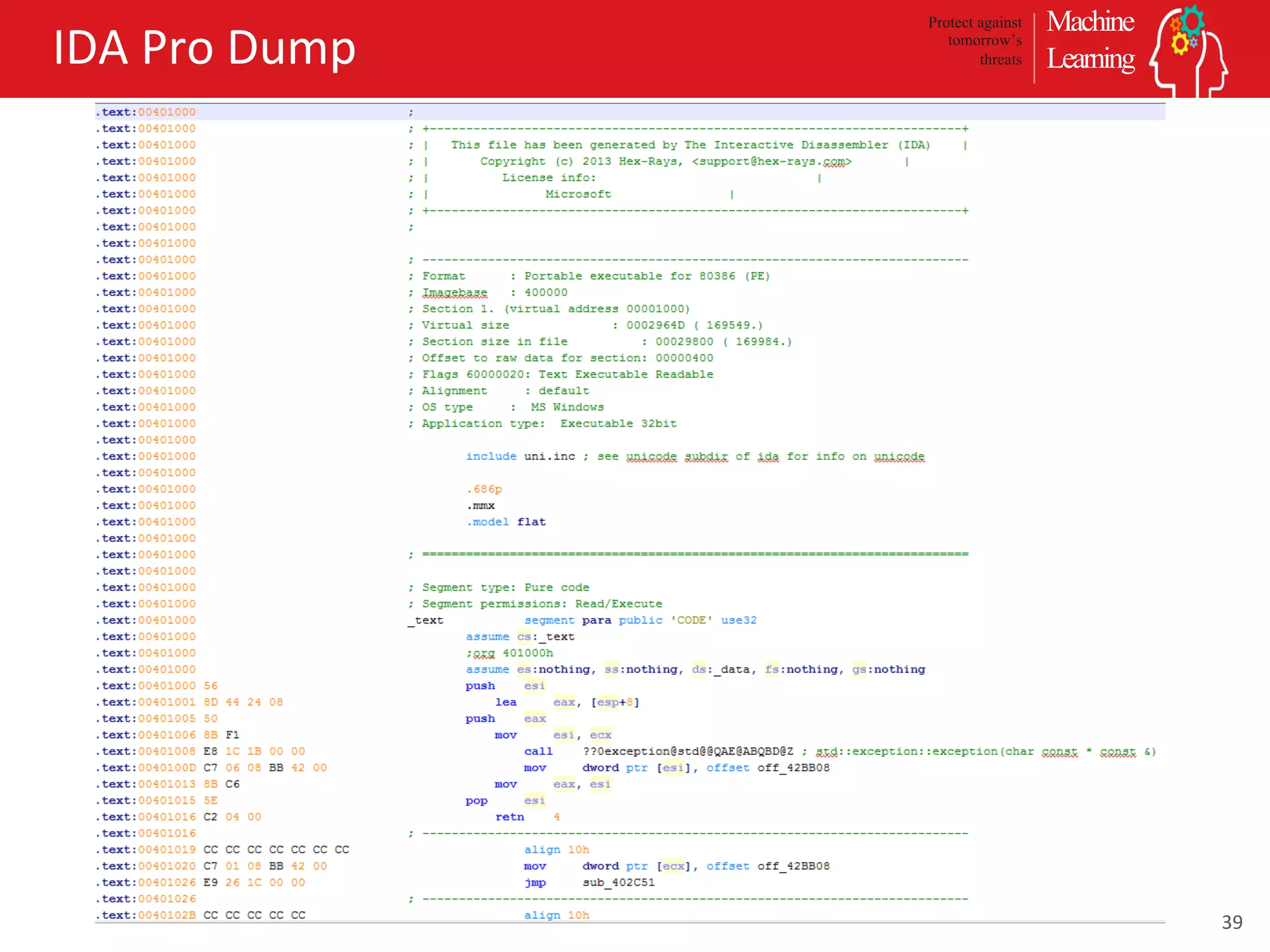The image size is (1270, 952).
Task: Select the highlighted first .text:00401000 line
Action: click(x=630, y=112)
